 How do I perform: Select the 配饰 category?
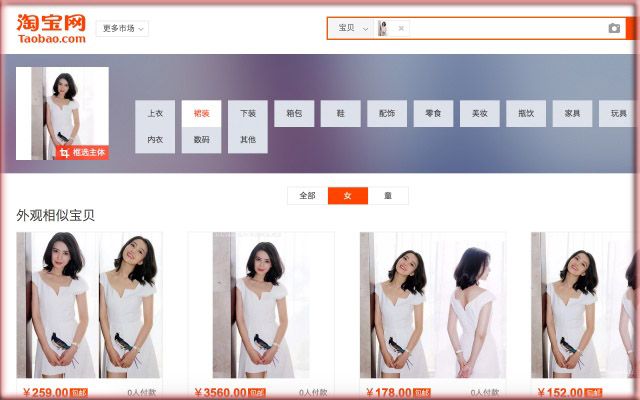(387, 113)
